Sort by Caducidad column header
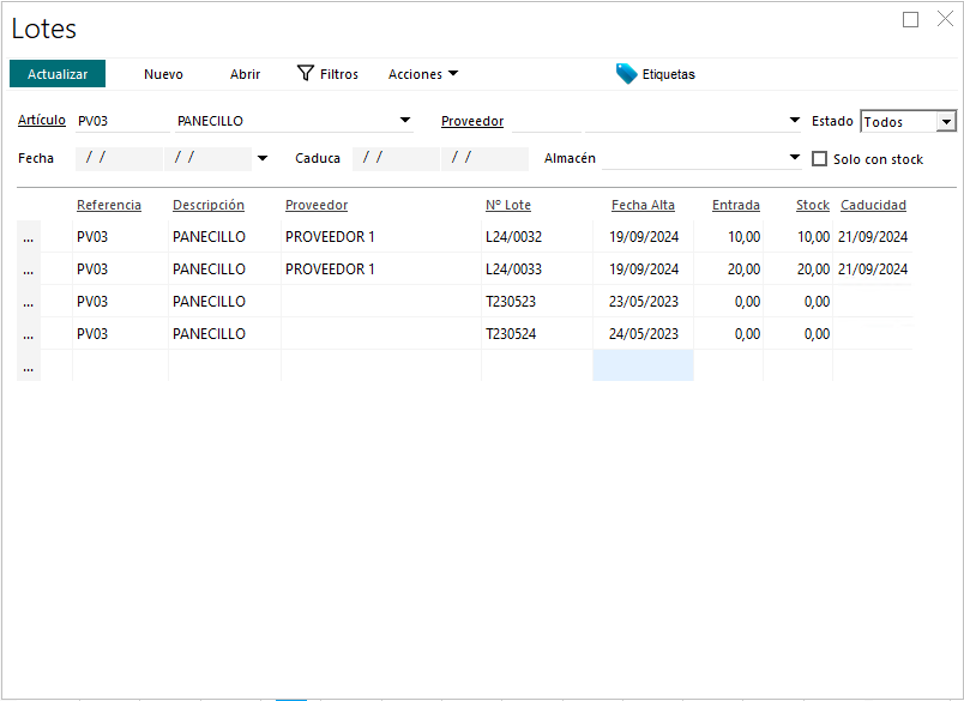 (873, 205)
